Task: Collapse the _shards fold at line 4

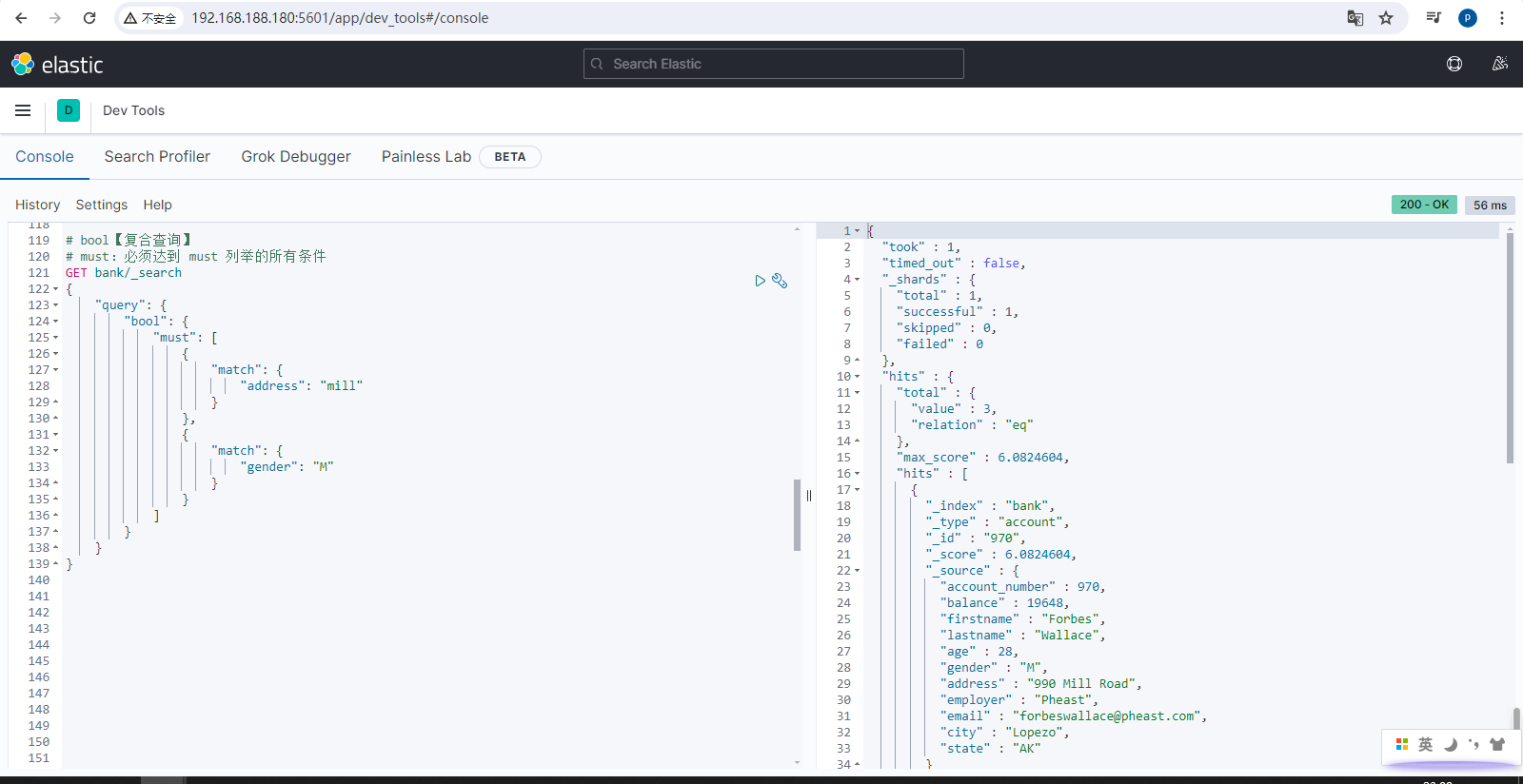Action: click(857, 280)
